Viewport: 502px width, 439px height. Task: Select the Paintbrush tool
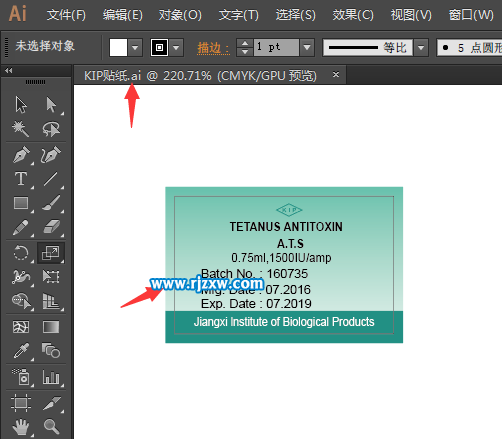click(x=51, y=203)
